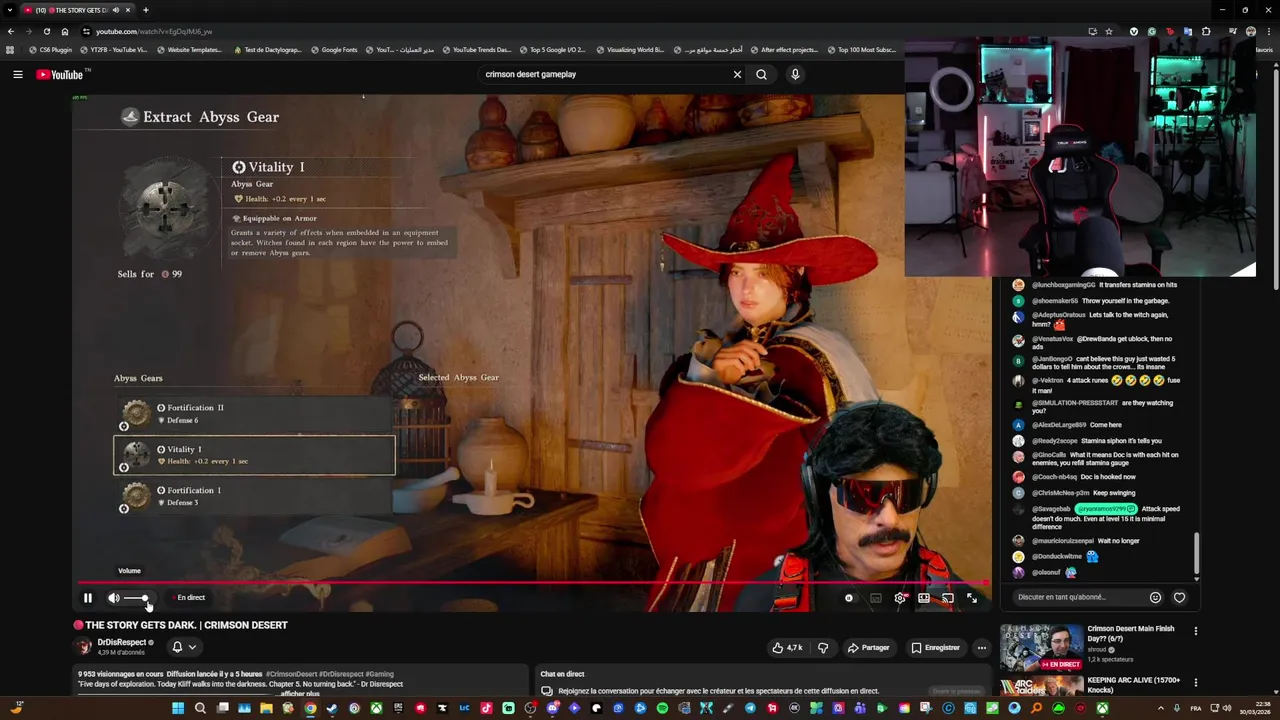Switch to theater mode
This screenshot has width=1280, height=720.
click(x=924, y=598)
